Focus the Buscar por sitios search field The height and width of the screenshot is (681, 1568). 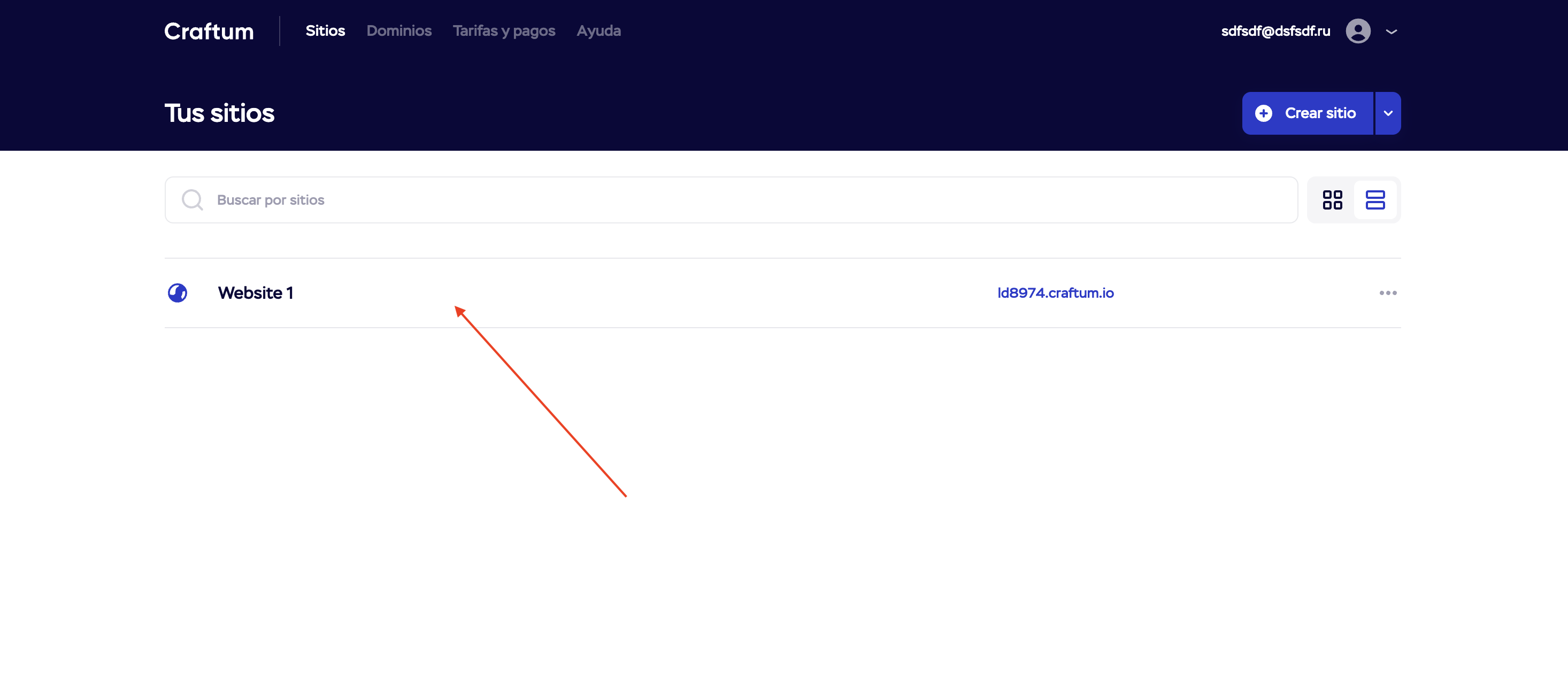731,200
